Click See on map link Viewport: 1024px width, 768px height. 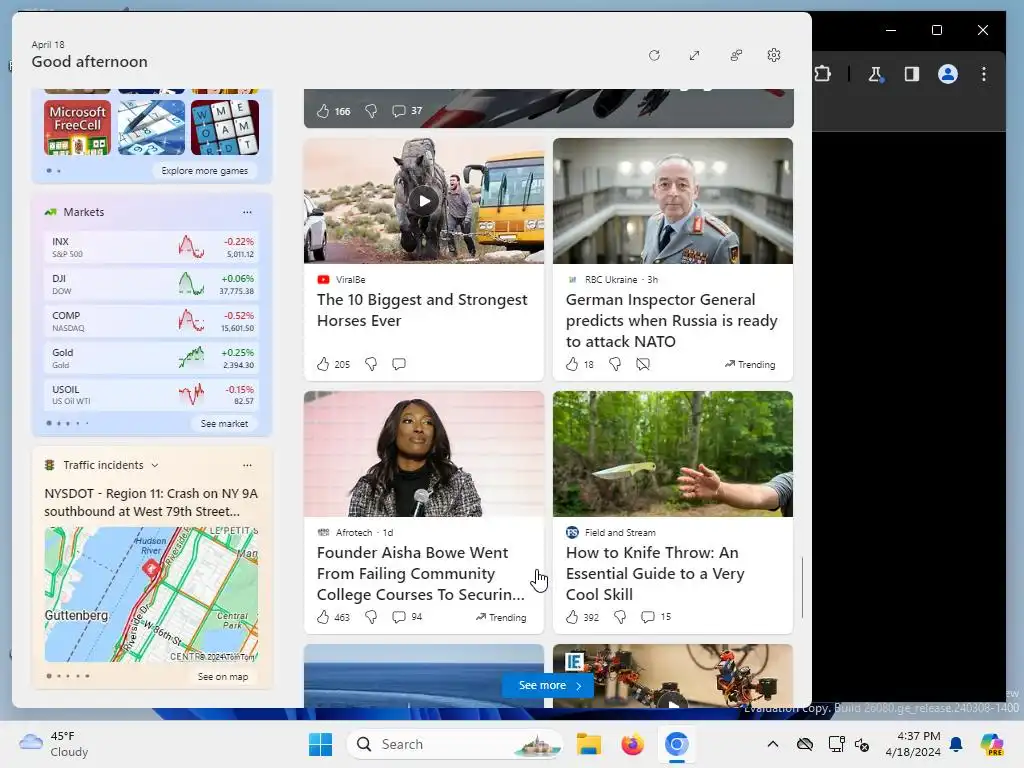tap(223, 677)
